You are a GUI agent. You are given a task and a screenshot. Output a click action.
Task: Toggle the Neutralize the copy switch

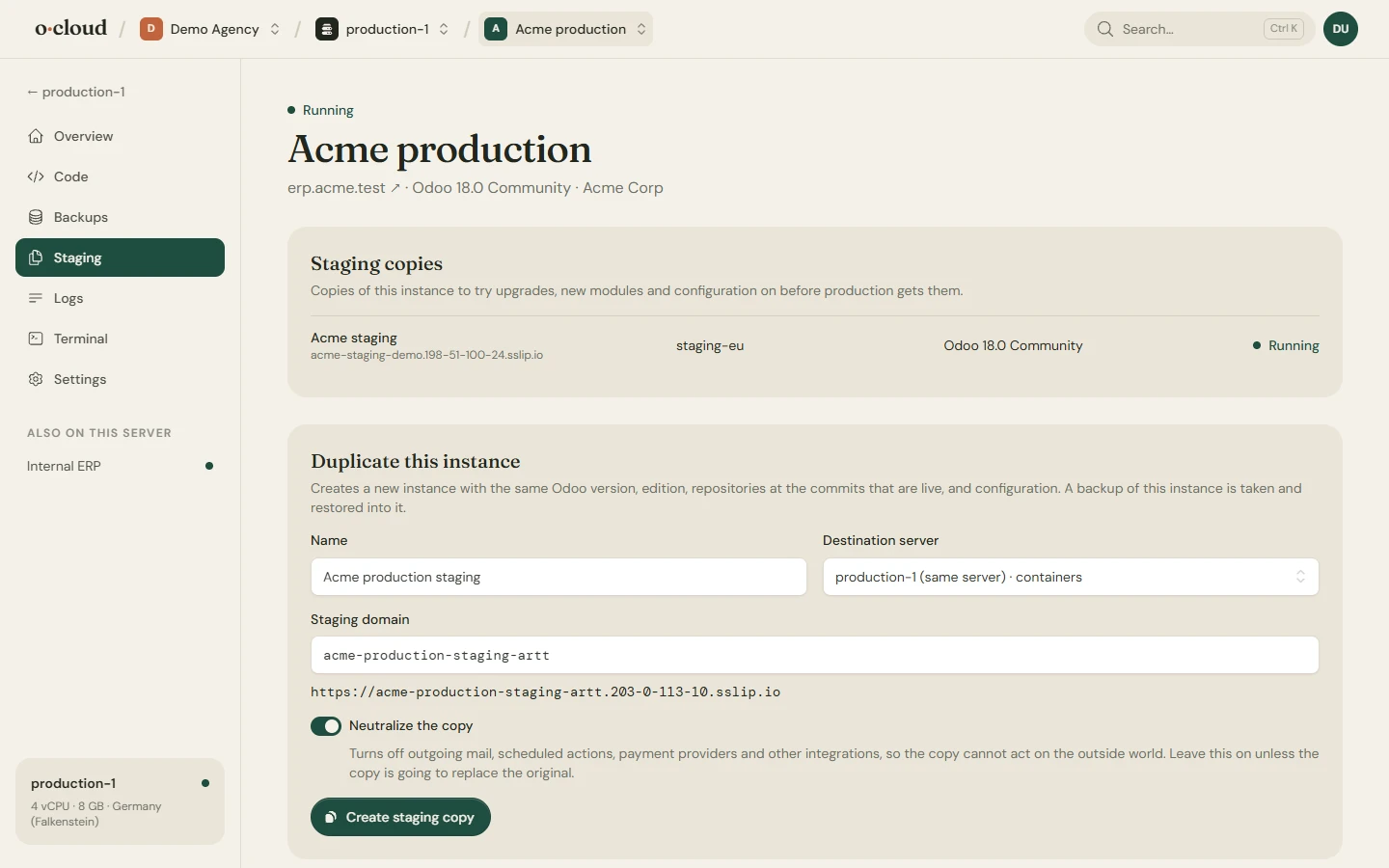326,726
